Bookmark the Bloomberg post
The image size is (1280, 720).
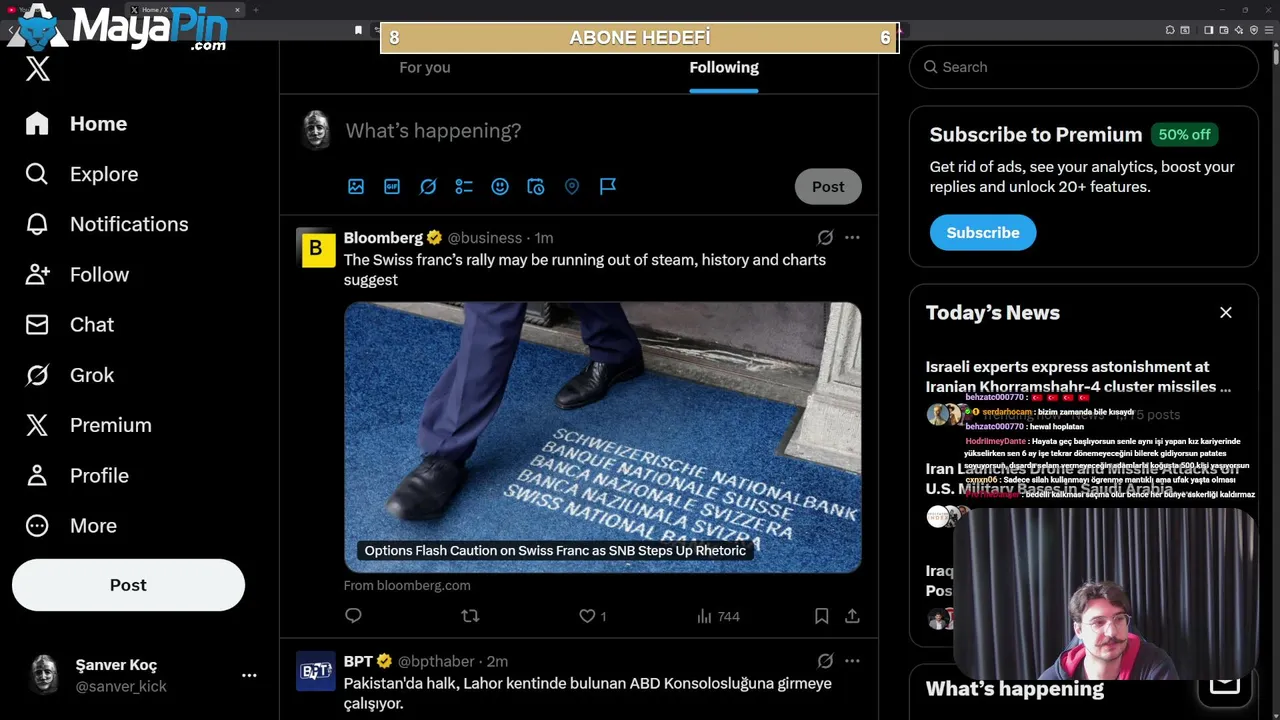click(x=821, y=616)
